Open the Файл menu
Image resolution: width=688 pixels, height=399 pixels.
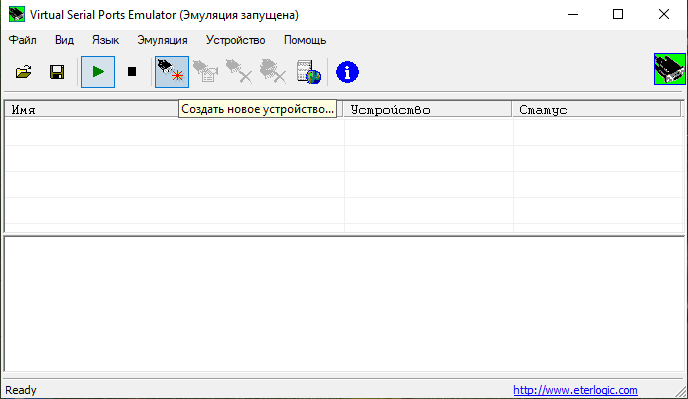(23, 40)
